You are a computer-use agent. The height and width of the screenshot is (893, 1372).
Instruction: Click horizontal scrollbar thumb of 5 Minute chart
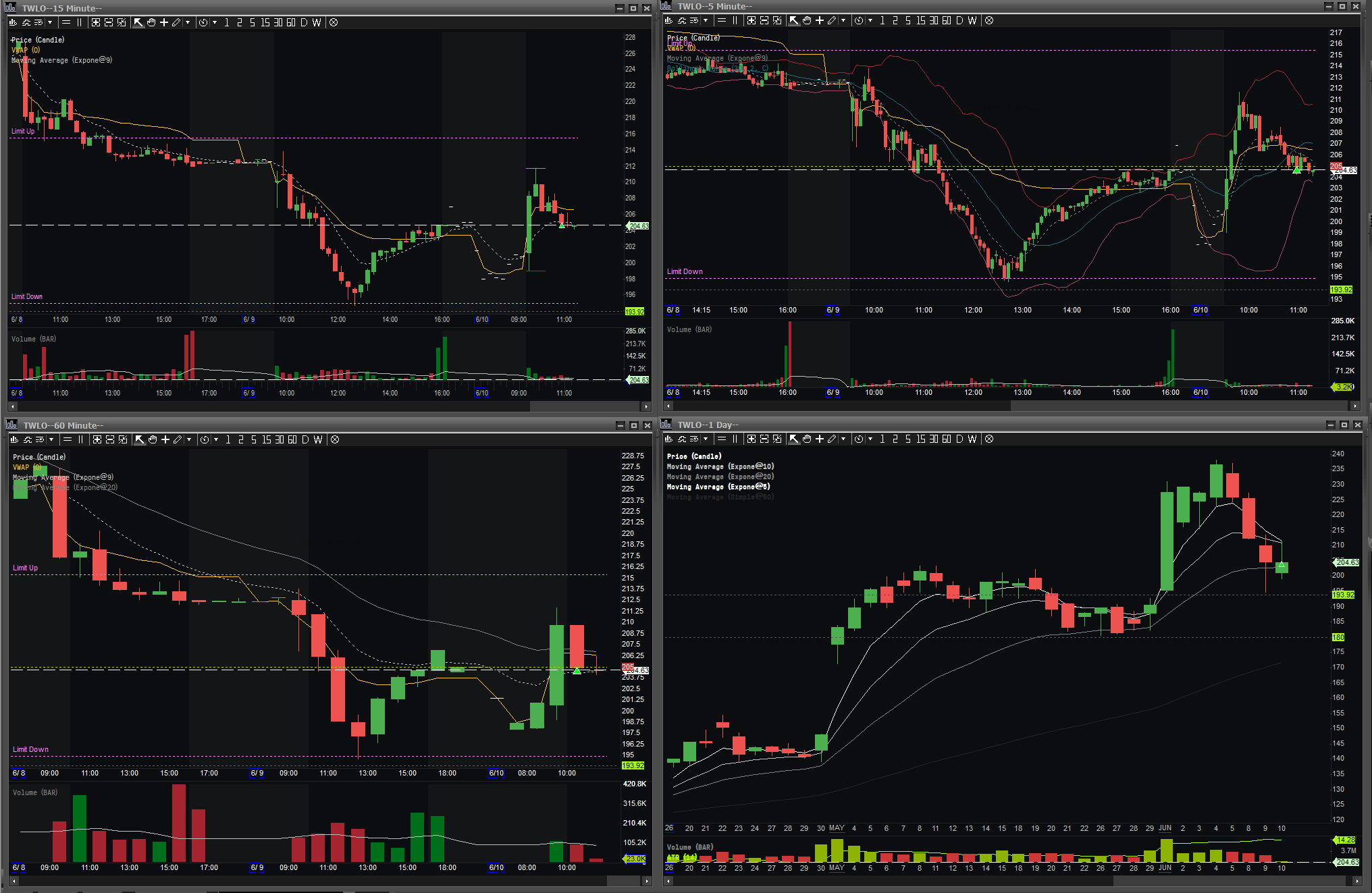pyautogui.click(x=1180, y=406)
